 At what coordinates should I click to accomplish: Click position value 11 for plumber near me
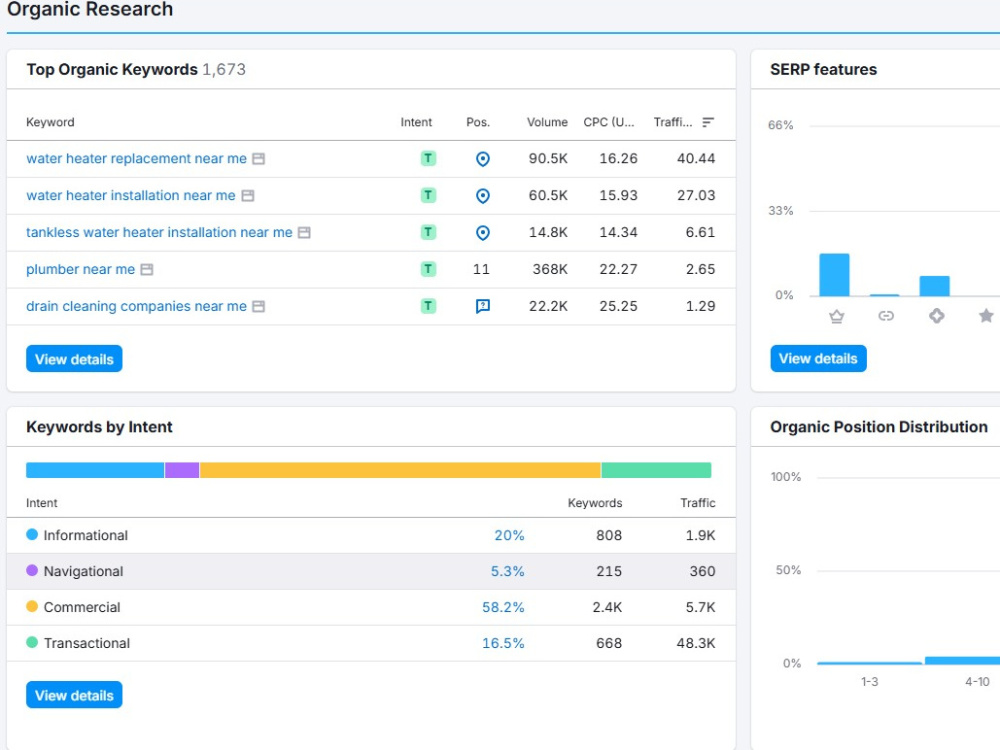(481, 269)
